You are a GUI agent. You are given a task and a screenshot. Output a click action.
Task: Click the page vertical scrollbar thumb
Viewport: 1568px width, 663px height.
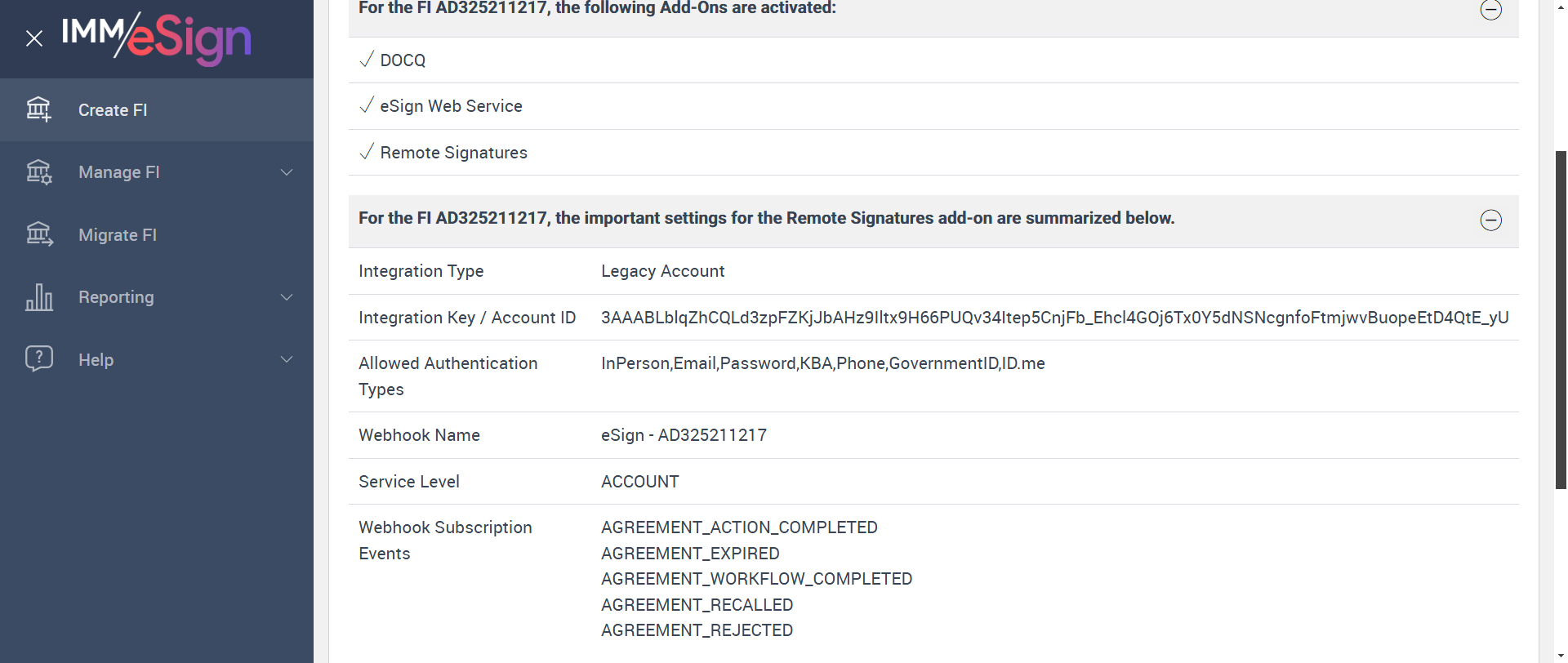(1561, 318)
